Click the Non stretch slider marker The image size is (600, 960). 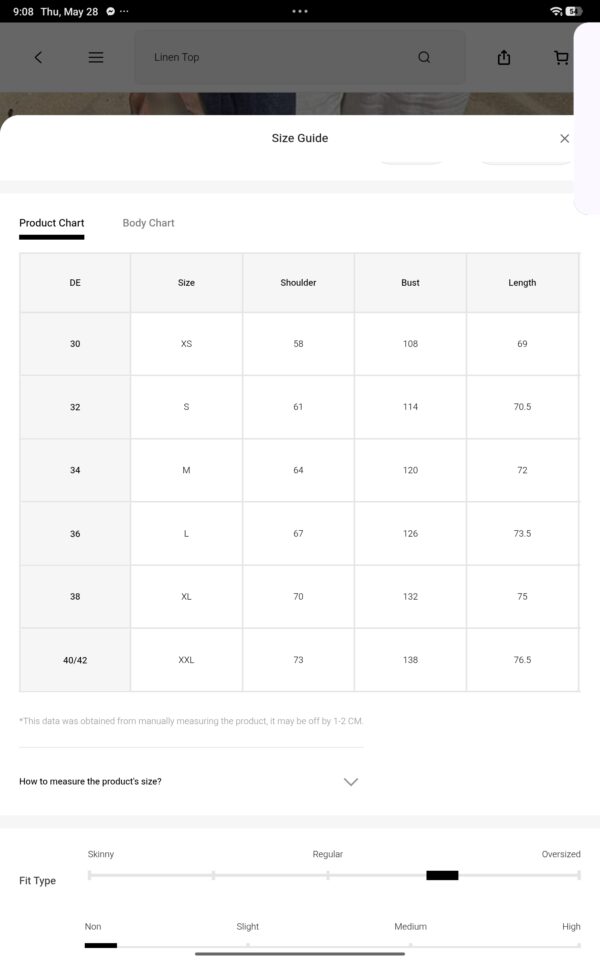tap(100, 945)
